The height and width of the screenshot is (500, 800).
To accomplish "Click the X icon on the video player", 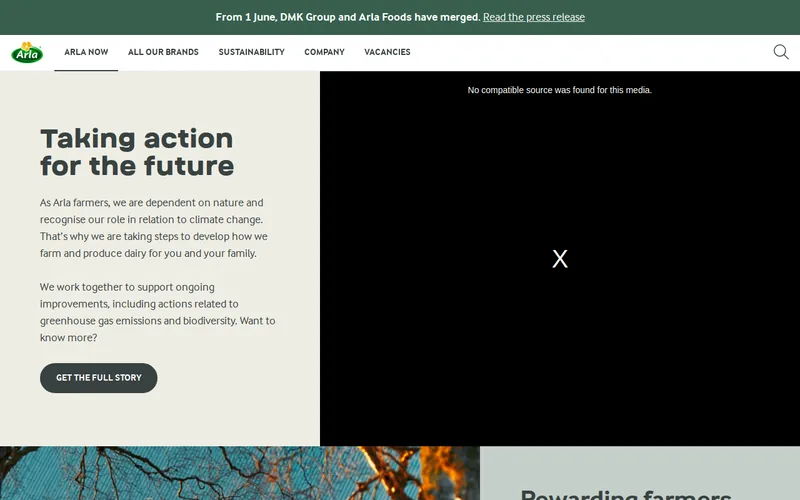I will point(560,259).
